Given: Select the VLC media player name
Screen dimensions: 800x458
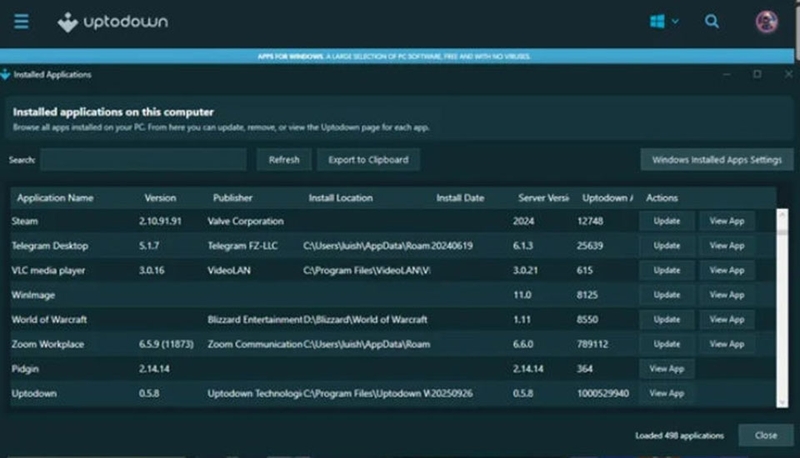Looking at the screenshot, I should (x=48, y=270).
